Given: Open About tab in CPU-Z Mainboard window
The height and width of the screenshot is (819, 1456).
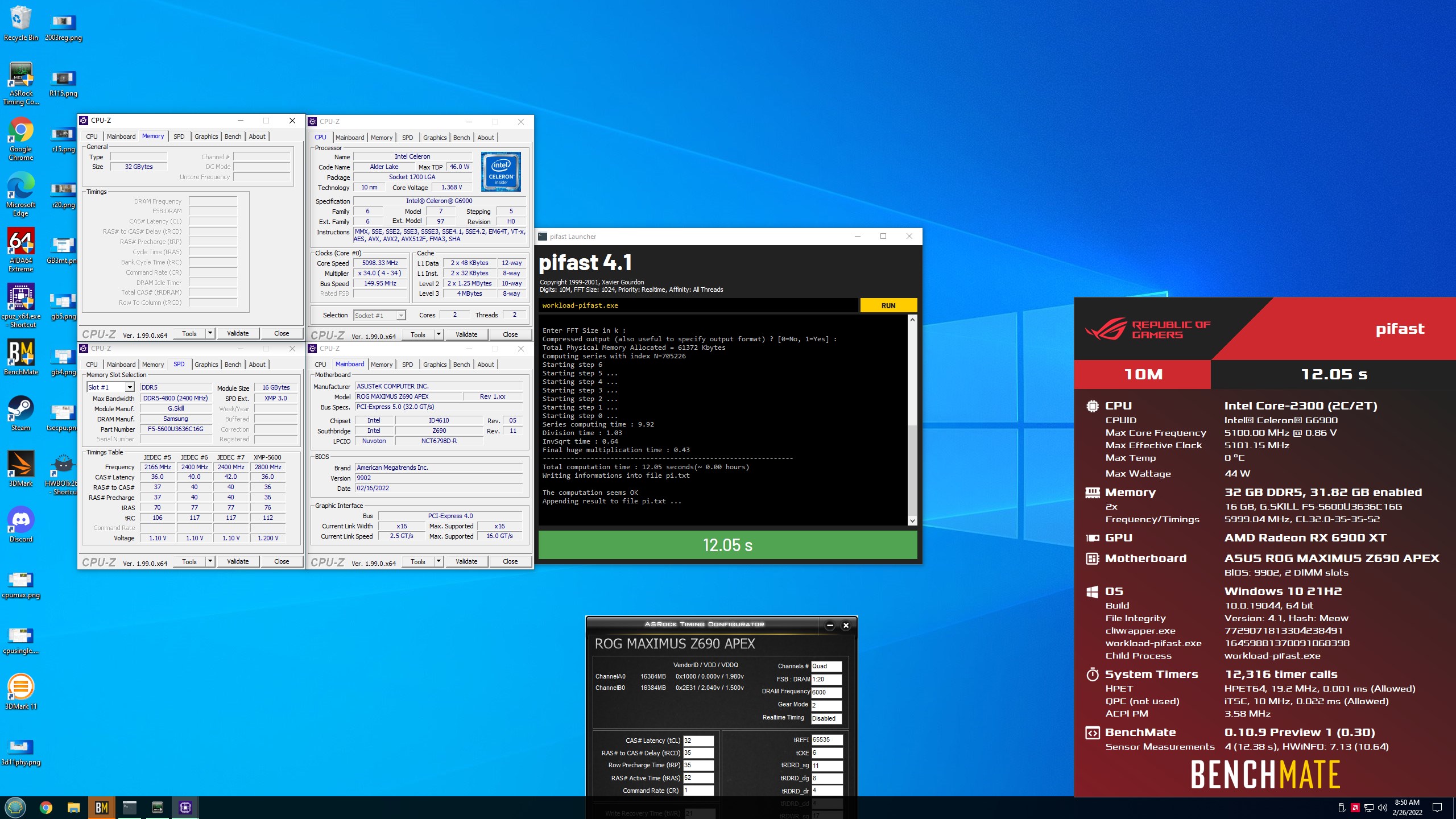Looking at the screenshot, I should coord(485,365).
